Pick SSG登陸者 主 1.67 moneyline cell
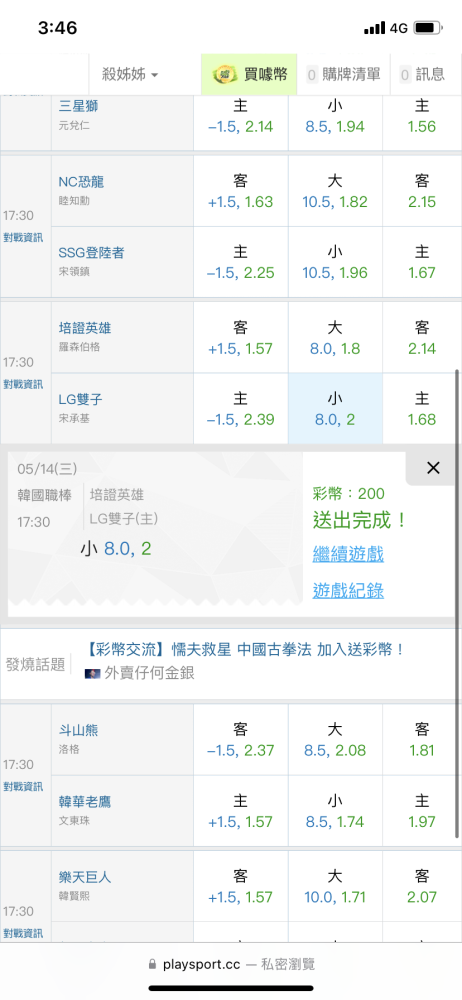 point(422,262)
